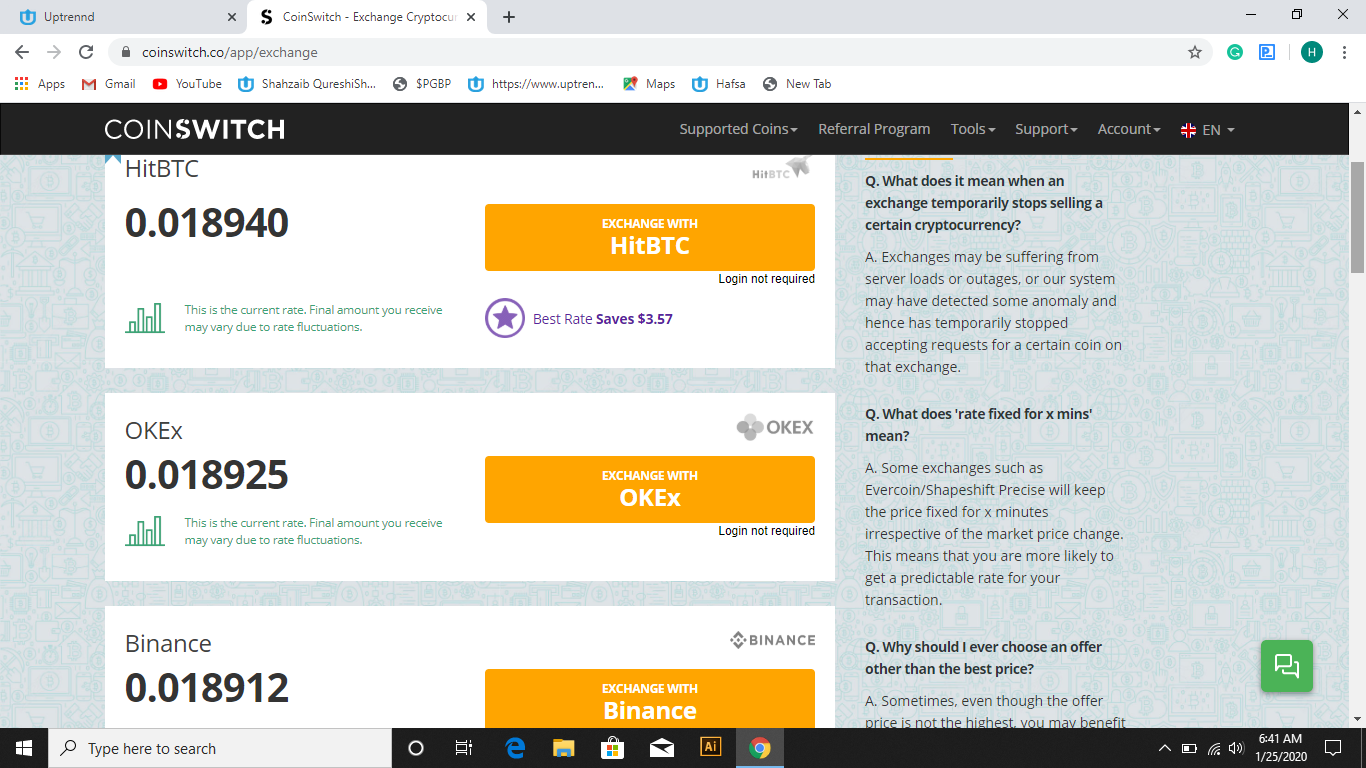Open Adobe Illustrator from taskbar
The width and height of the screenshot is (1366, 768).
[x=710, y=747]
